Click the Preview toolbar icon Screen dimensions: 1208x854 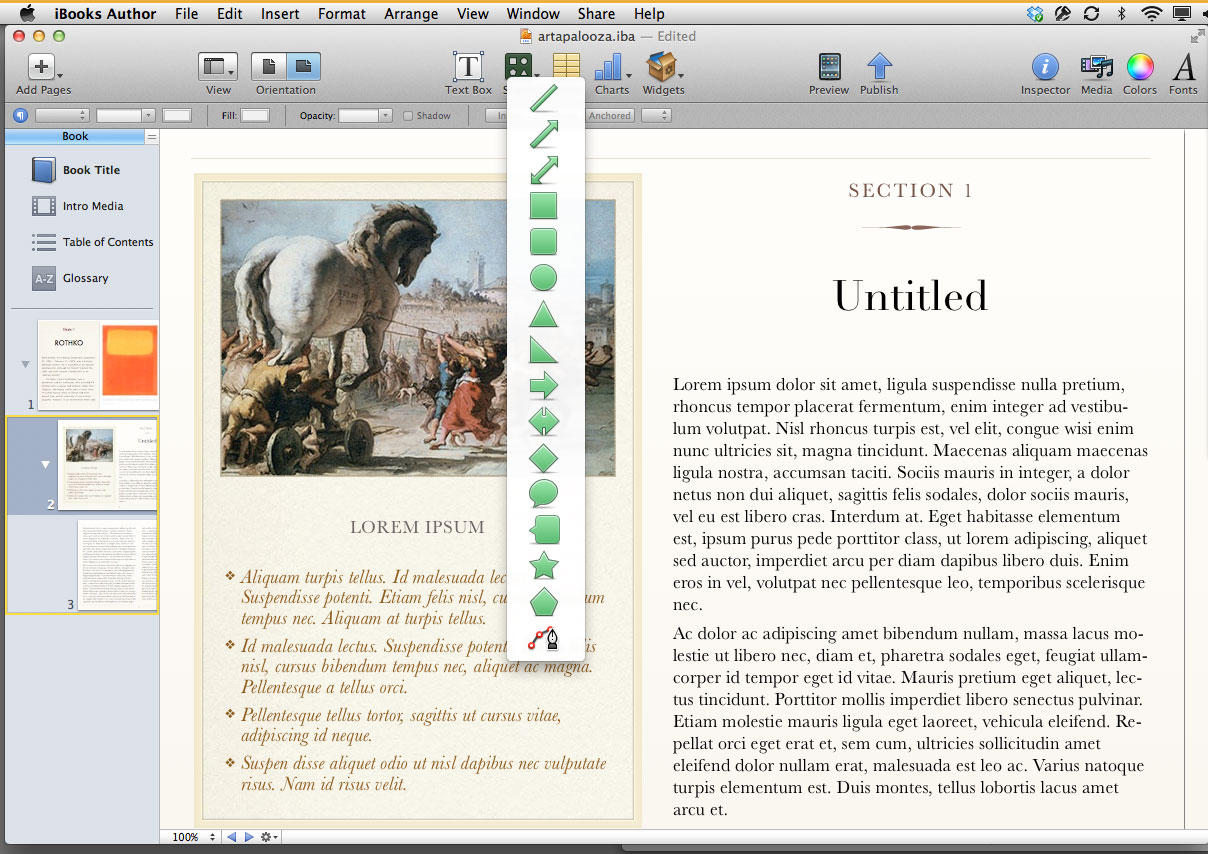[828, 69]
